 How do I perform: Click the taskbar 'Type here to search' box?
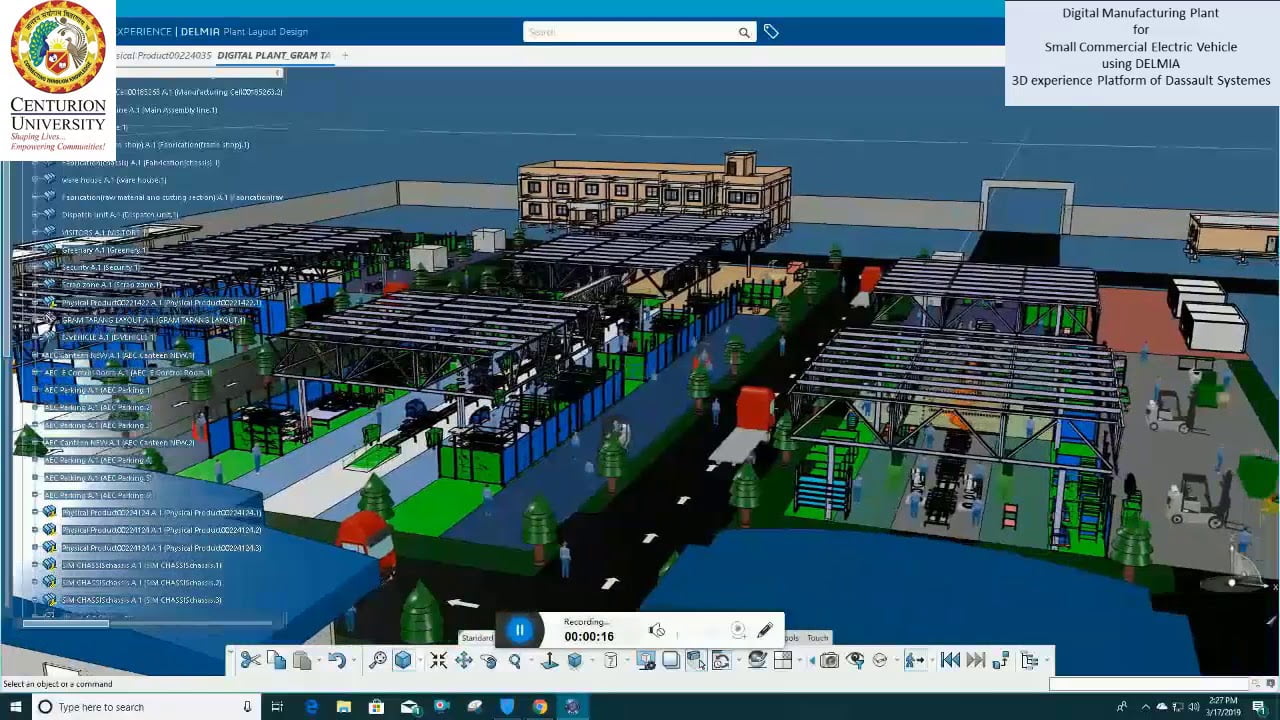(147, 707)
